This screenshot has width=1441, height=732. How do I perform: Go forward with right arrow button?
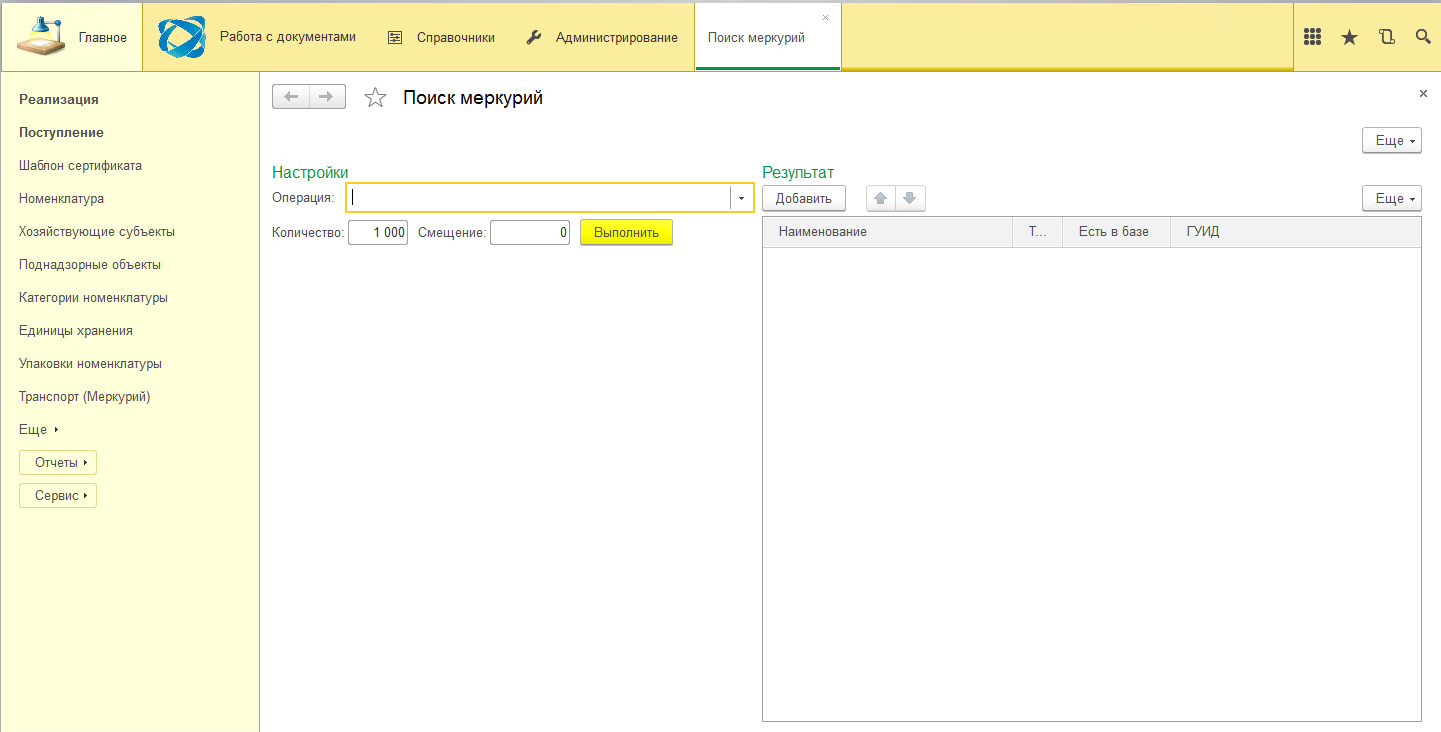(327, 97)
